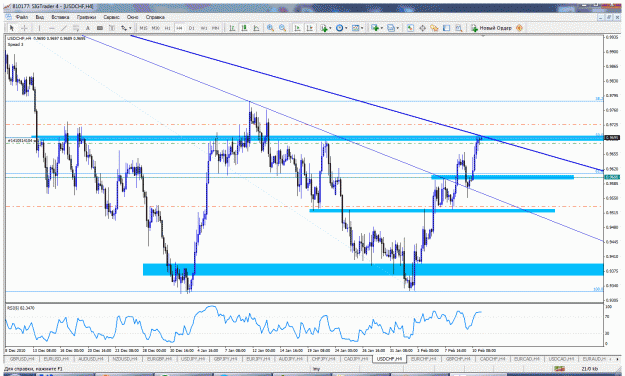Open the profiles dropdown
This screenshot has height=376, width=625.
click(393, 28)
